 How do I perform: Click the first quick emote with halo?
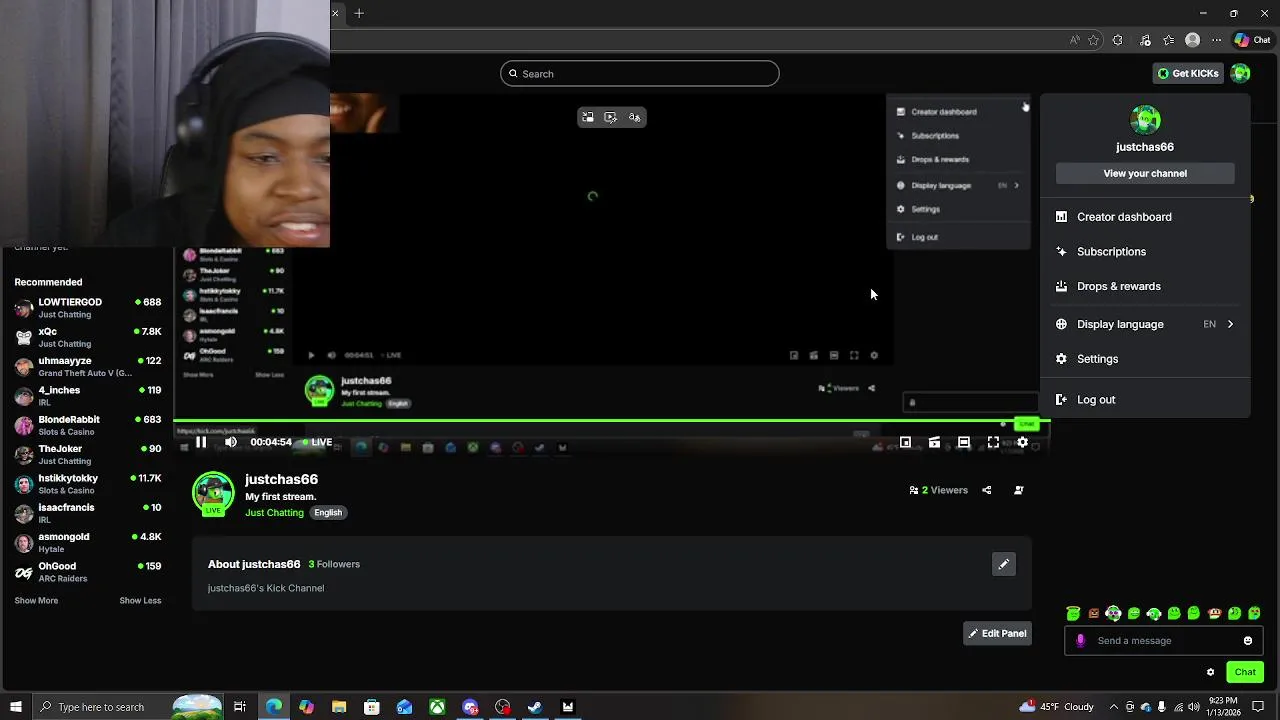1073,613
